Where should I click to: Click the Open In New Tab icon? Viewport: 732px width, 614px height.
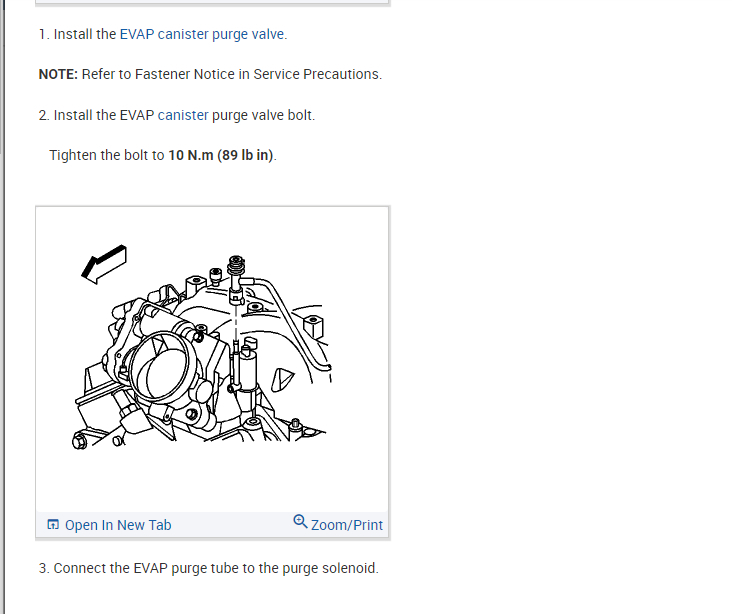[x=53, y=524]
